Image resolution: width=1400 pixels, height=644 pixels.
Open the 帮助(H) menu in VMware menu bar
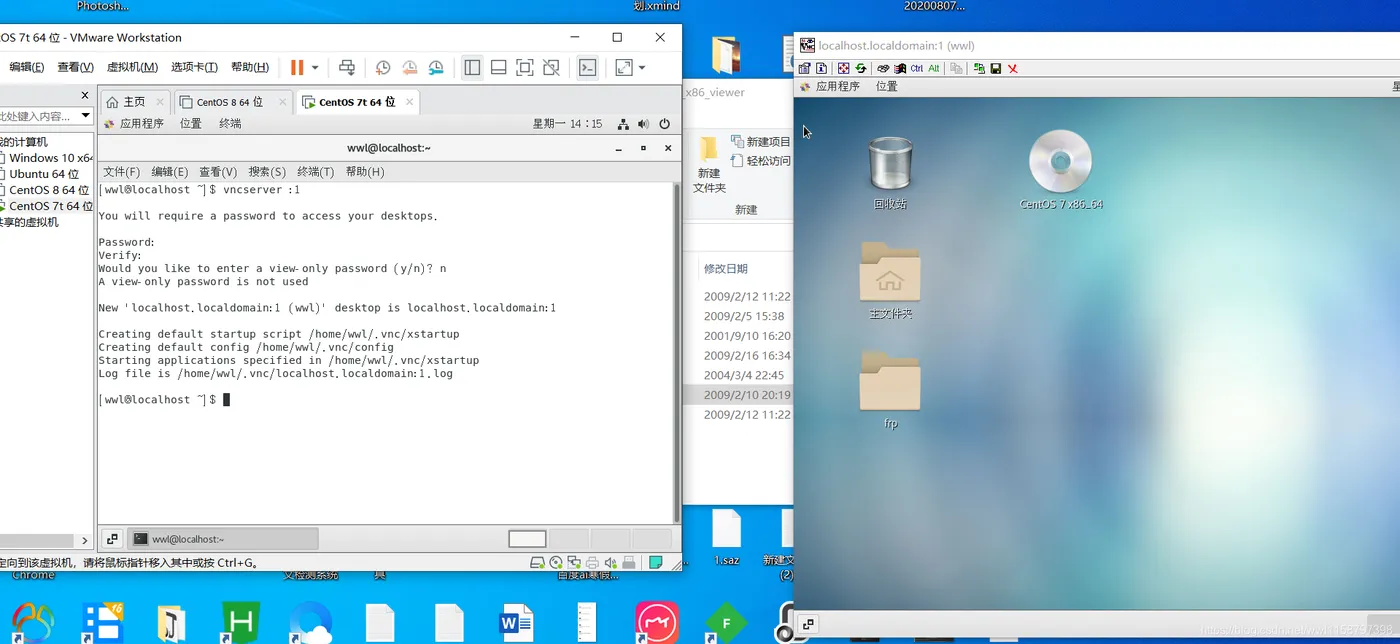(250, 67)
